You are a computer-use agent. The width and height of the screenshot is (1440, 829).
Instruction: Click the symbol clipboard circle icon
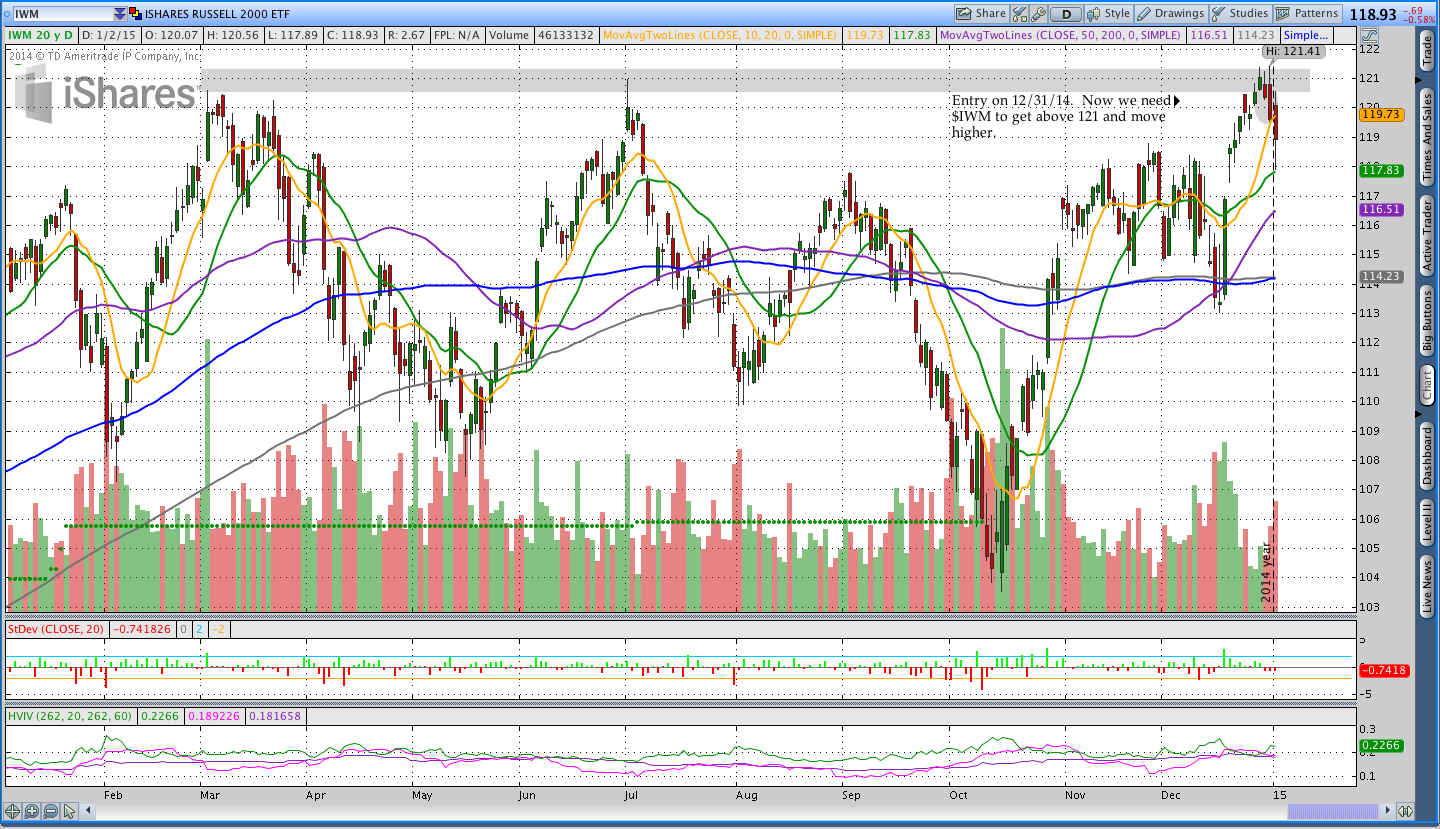tap(7, 14)
